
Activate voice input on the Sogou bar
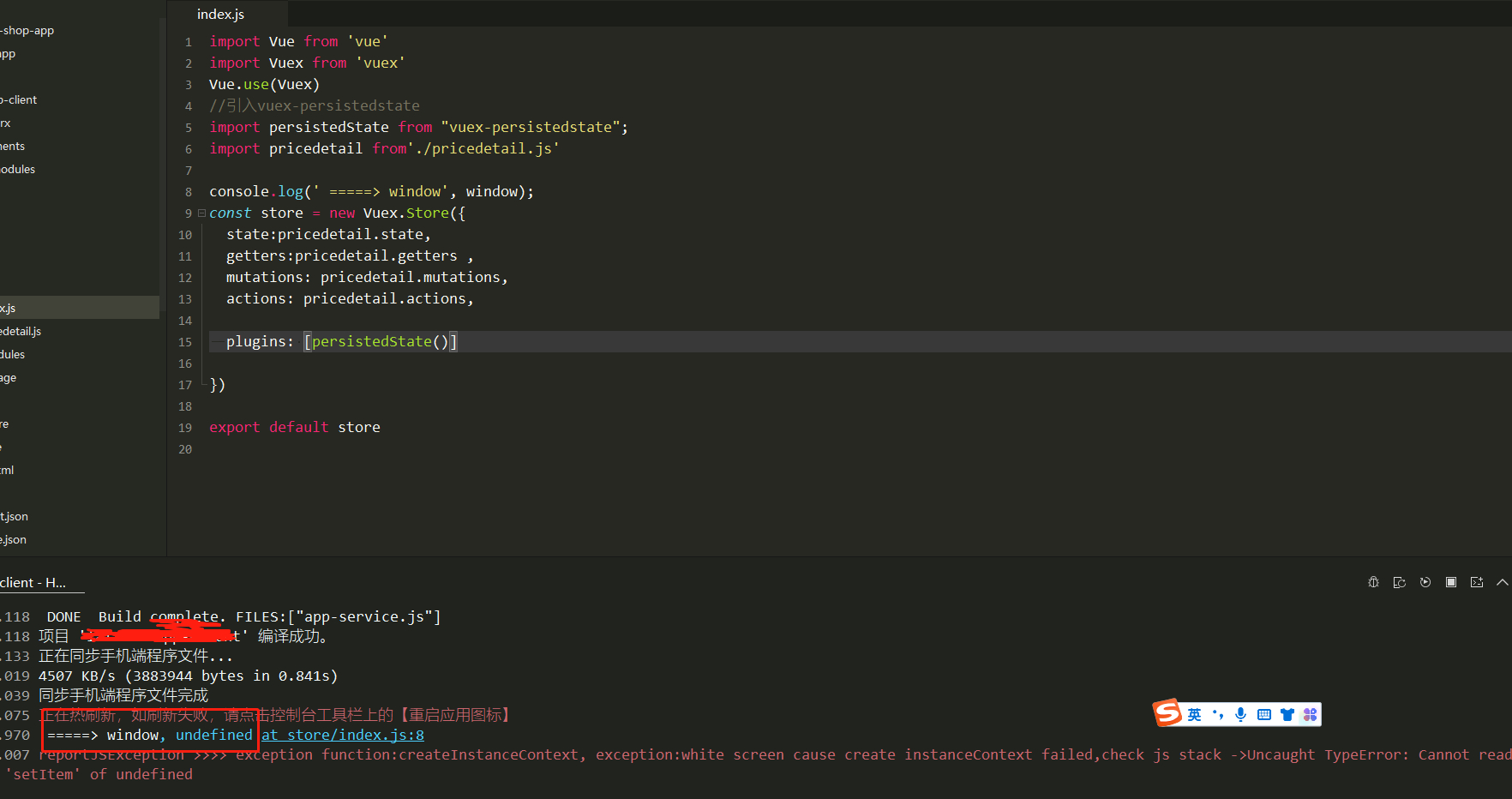(x=1240, y=714)
